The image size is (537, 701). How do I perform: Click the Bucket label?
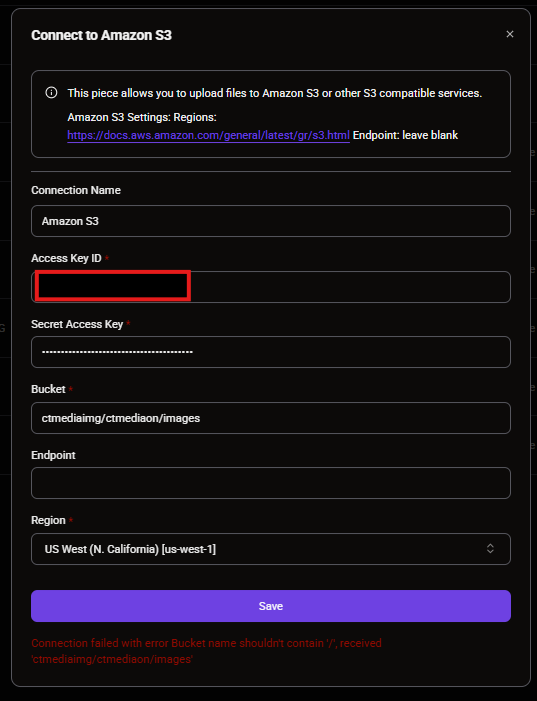click(x=48, y=389)
